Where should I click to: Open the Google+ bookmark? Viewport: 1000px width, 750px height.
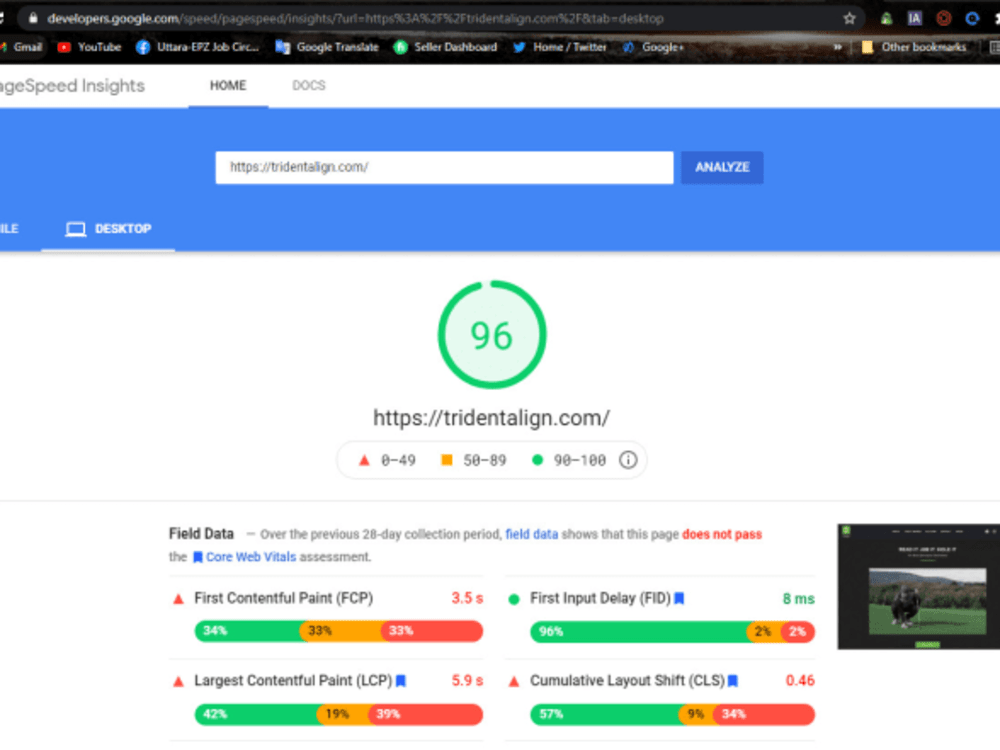pos(653,47)
